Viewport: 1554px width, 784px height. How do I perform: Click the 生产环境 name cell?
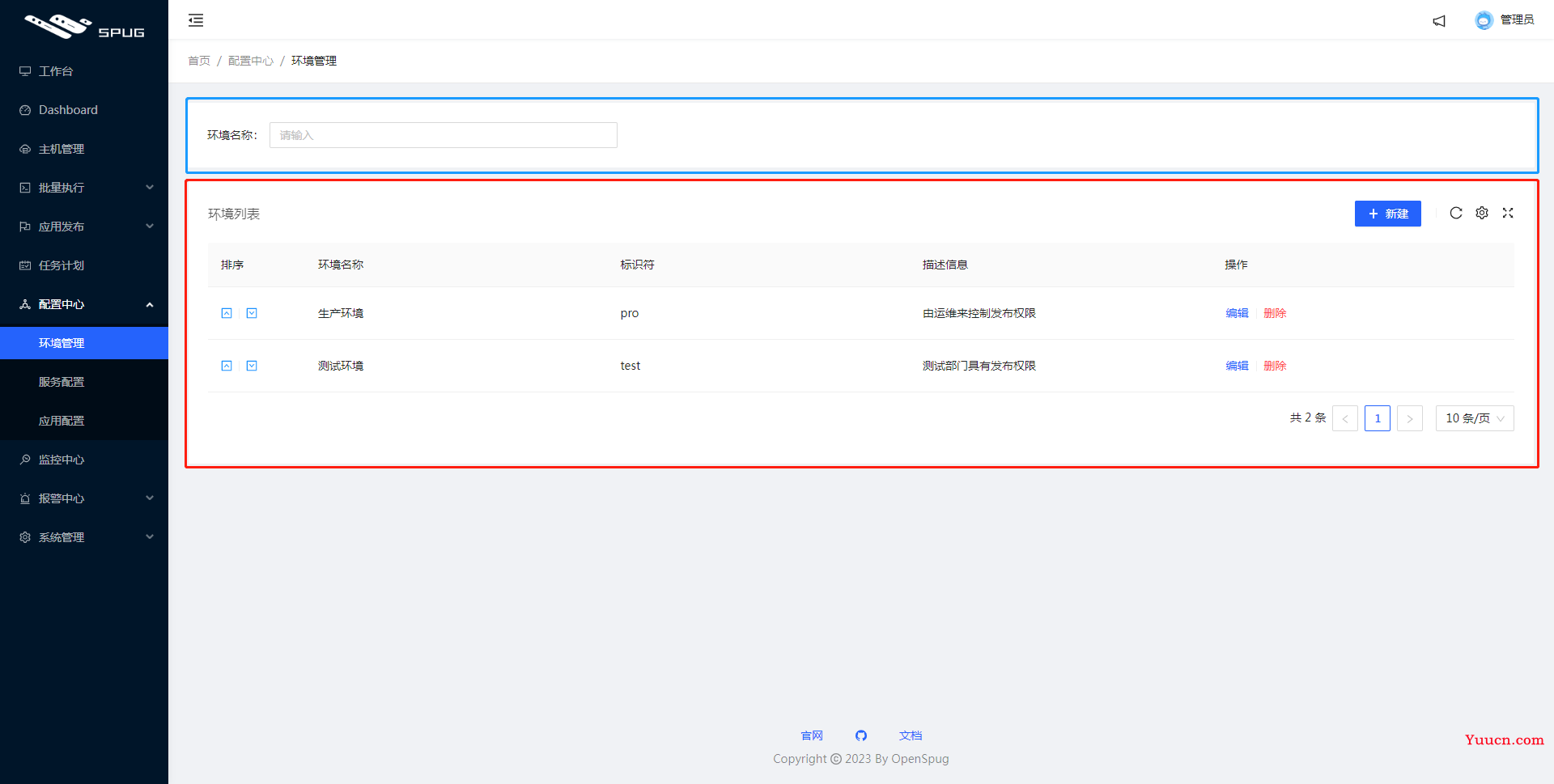[341, 313]
